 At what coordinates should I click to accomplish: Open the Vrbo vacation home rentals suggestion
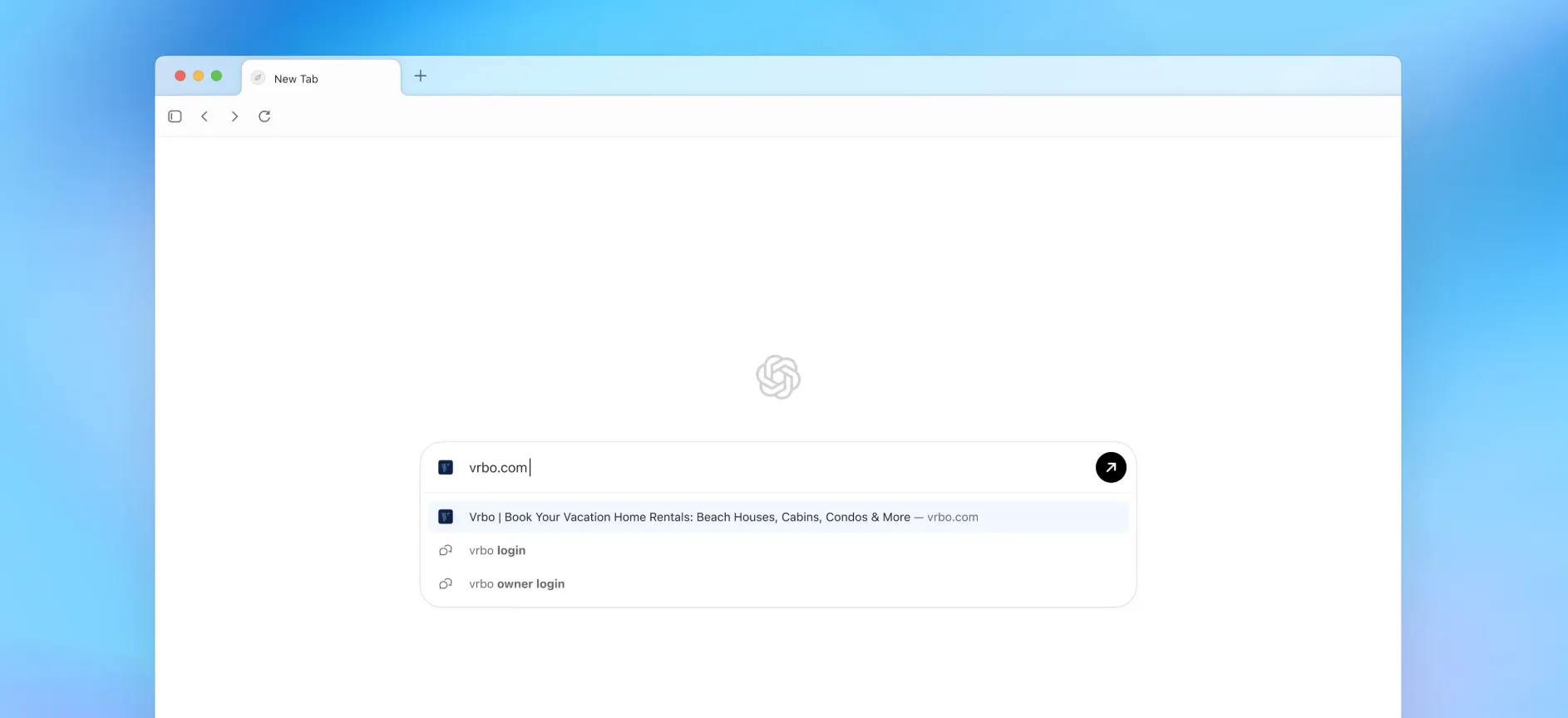point(778,517)
